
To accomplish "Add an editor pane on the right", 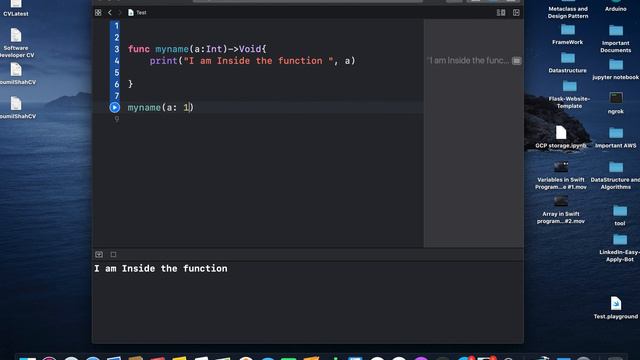I will coord(516,13).
